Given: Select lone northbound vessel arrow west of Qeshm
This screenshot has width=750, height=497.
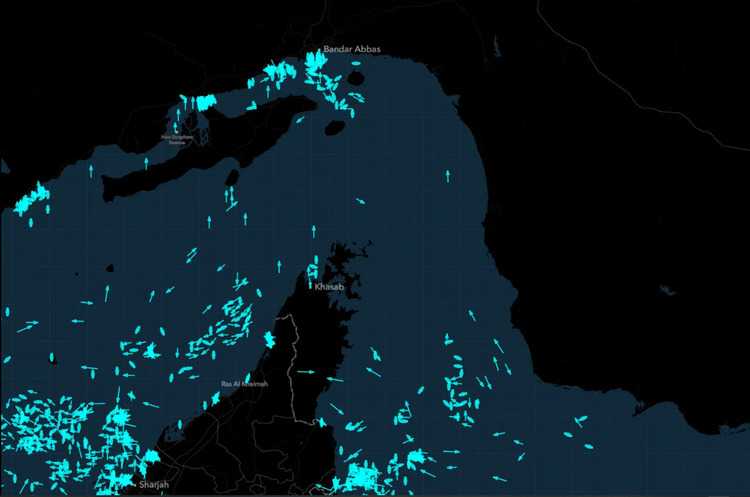Looking at the screenshot, I should click(92, 171).
